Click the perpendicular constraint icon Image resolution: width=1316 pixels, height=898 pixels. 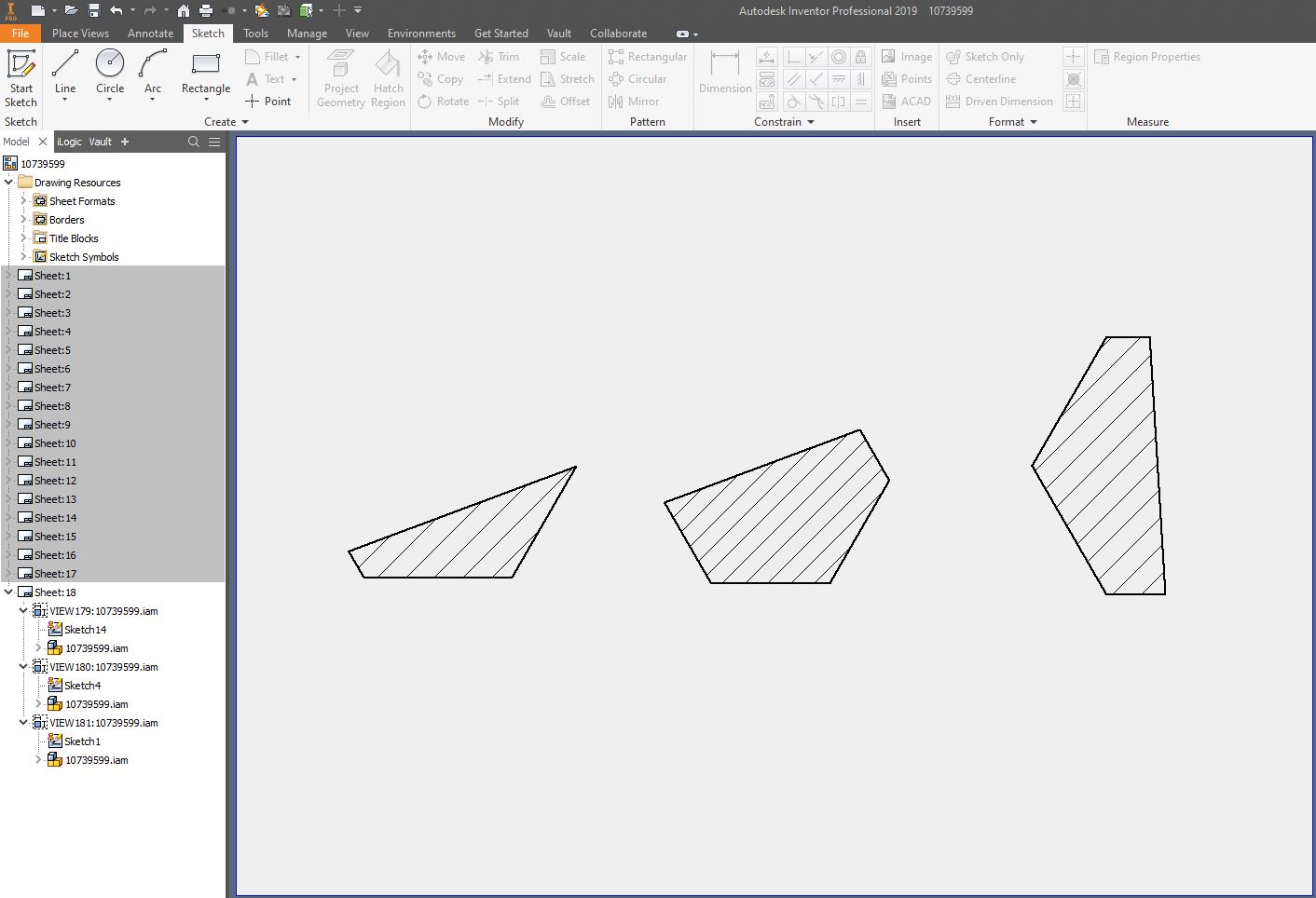pyautogui.click(x=816, y=79)
